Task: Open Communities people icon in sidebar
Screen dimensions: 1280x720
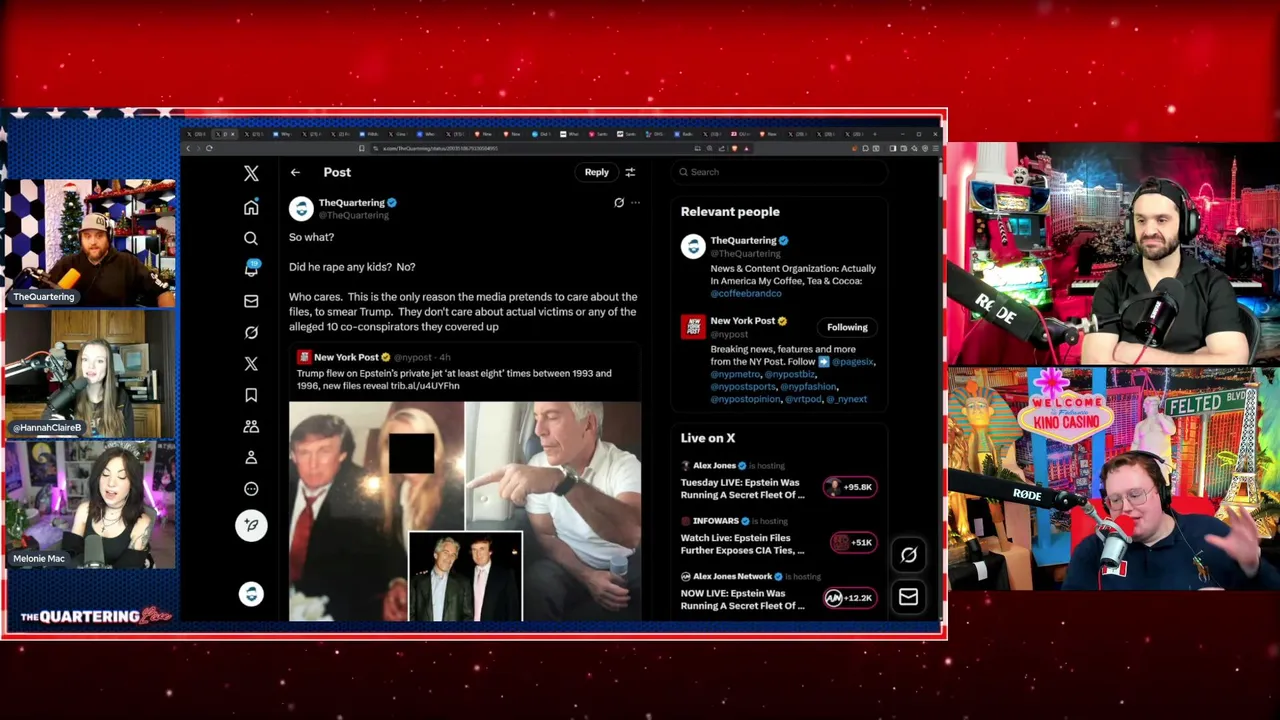Action: point(251,426)
